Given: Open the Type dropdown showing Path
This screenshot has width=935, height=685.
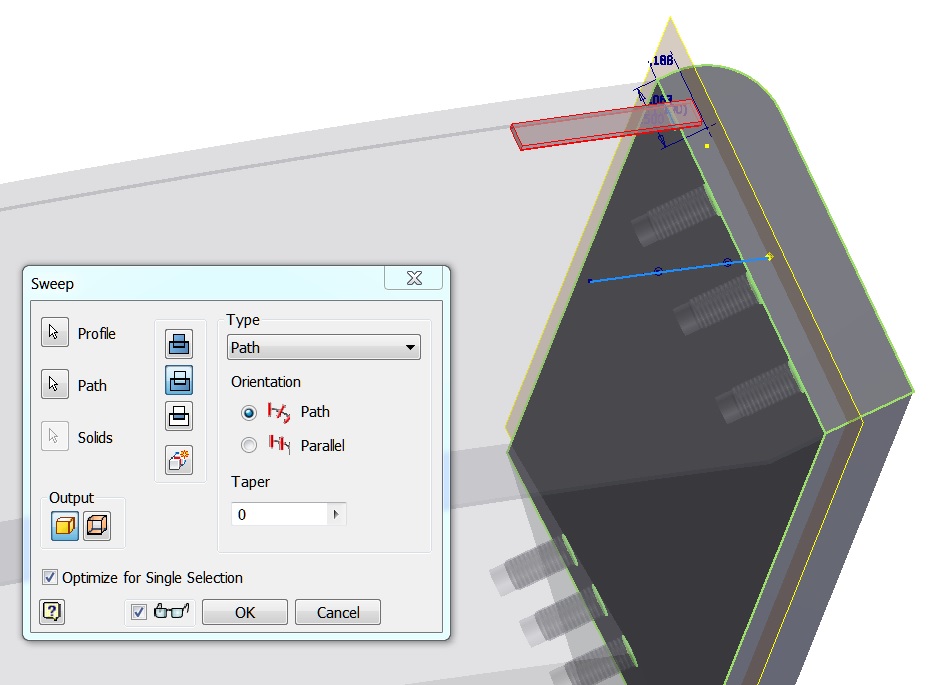Looking at the screenshot, I should point(410,347).
